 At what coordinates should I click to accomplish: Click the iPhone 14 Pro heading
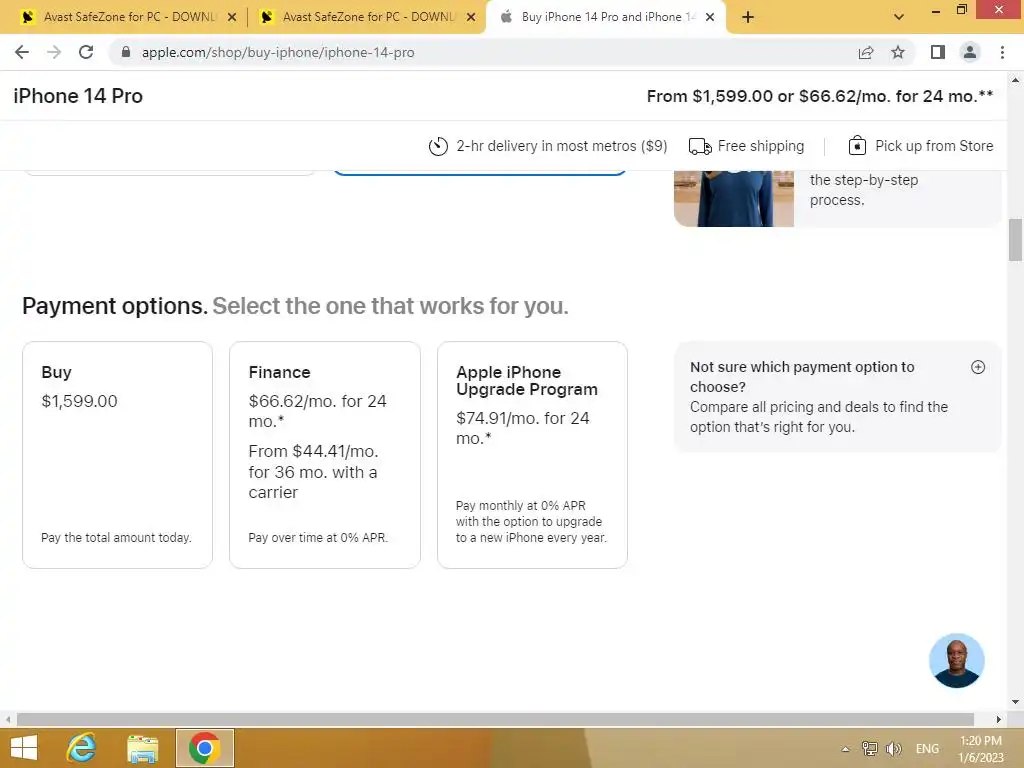tap(78, 96)
